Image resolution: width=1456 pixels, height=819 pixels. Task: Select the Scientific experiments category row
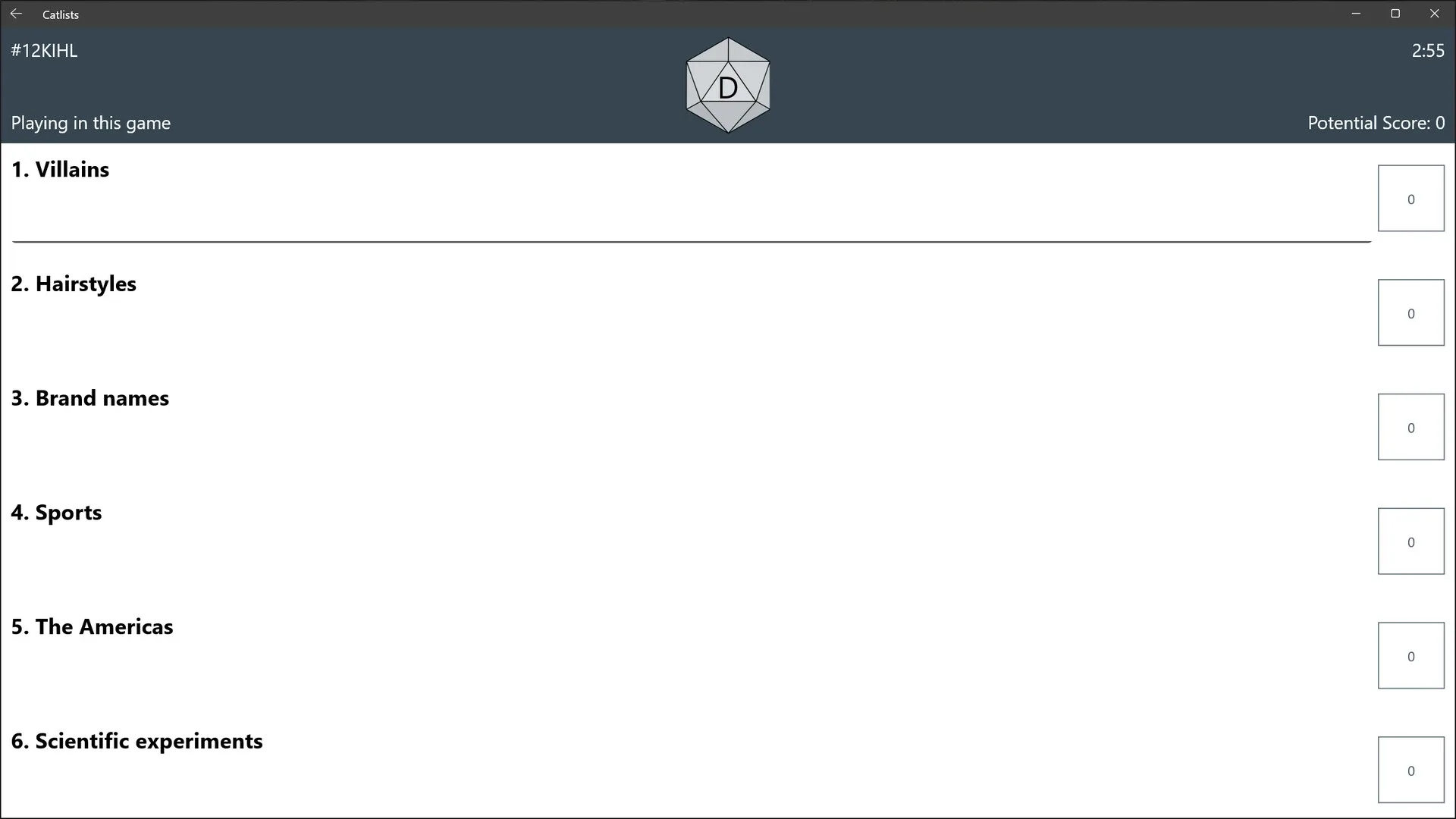pyautogui.click(x=692, y=770)
